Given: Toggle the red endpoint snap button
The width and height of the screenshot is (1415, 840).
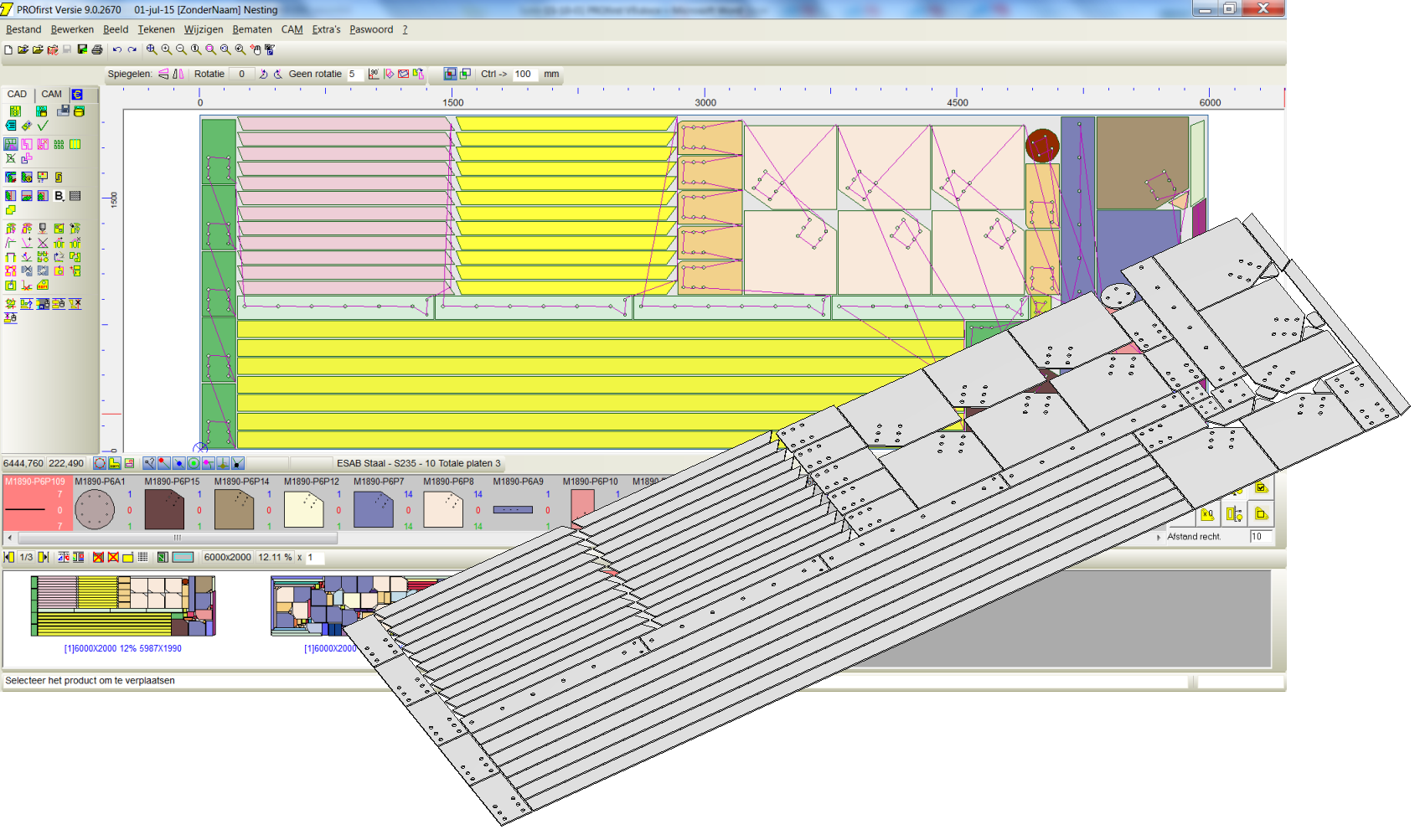Looking at the screenshot, I should tap(163, 463).
